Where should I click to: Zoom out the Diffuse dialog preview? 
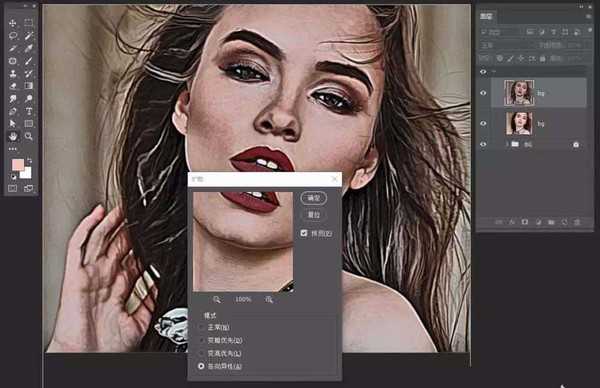217,299
